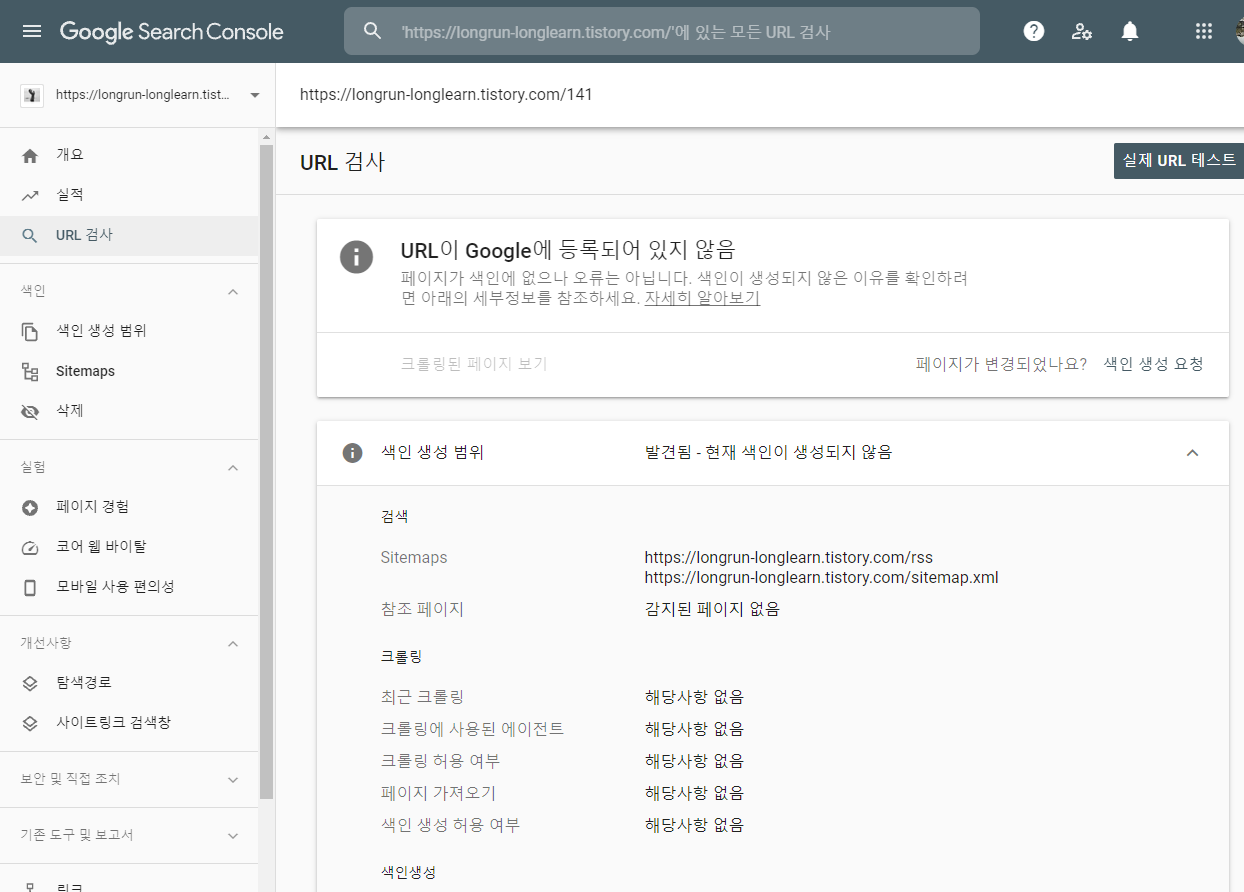Click the URL inspection search field
This screenshot has width=1244, height=892.
[x=662, y=31]
